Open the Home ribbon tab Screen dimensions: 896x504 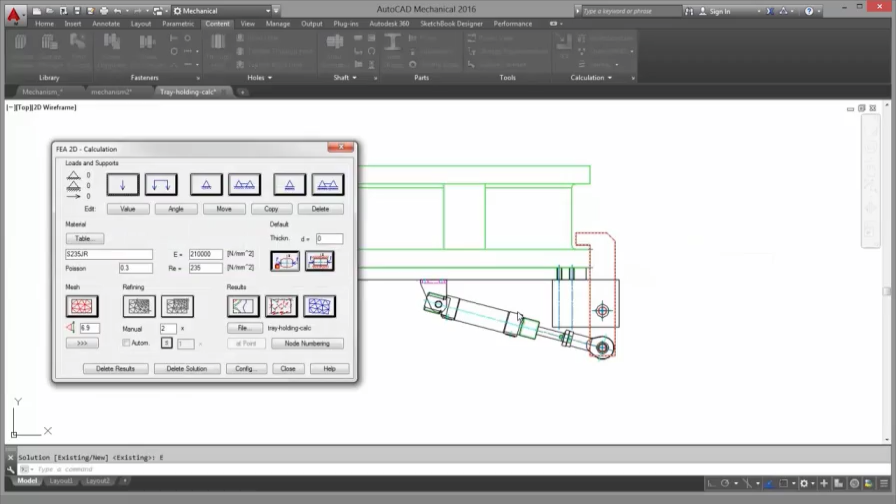(x=44, y=24)
